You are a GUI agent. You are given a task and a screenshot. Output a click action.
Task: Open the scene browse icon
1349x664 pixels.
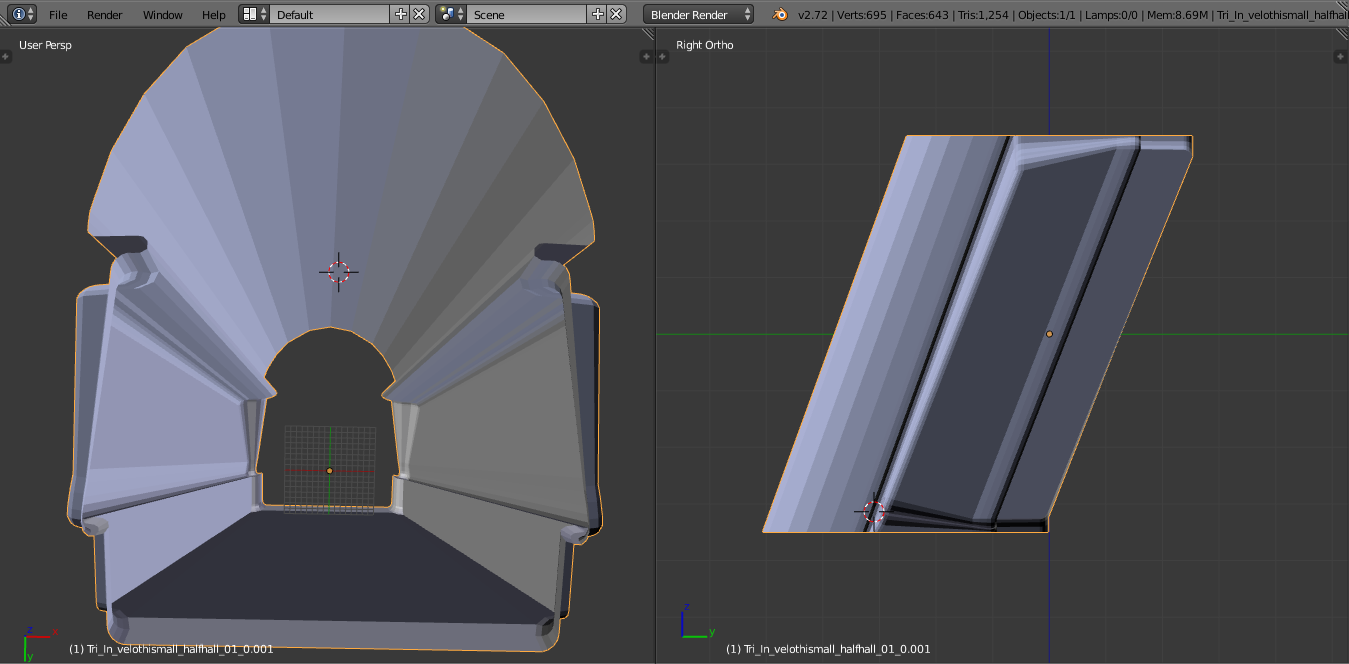pyautogui.click(x=452, y=15)
